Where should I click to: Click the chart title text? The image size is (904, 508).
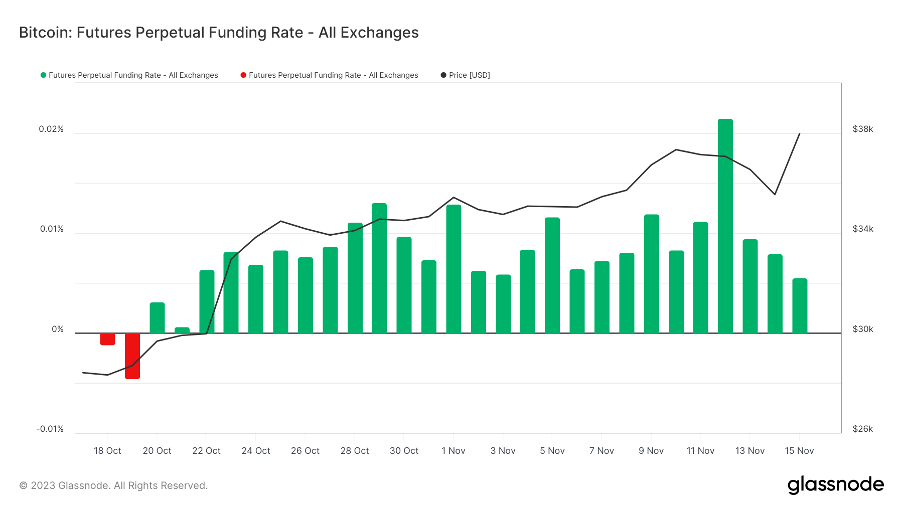tap(218, 32)
